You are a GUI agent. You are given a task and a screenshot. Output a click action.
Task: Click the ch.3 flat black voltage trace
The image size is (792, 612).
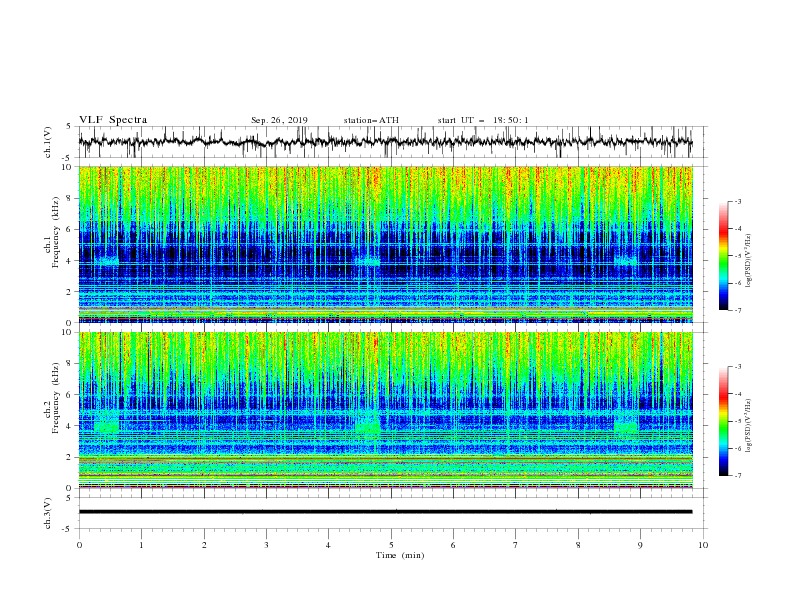385,512
